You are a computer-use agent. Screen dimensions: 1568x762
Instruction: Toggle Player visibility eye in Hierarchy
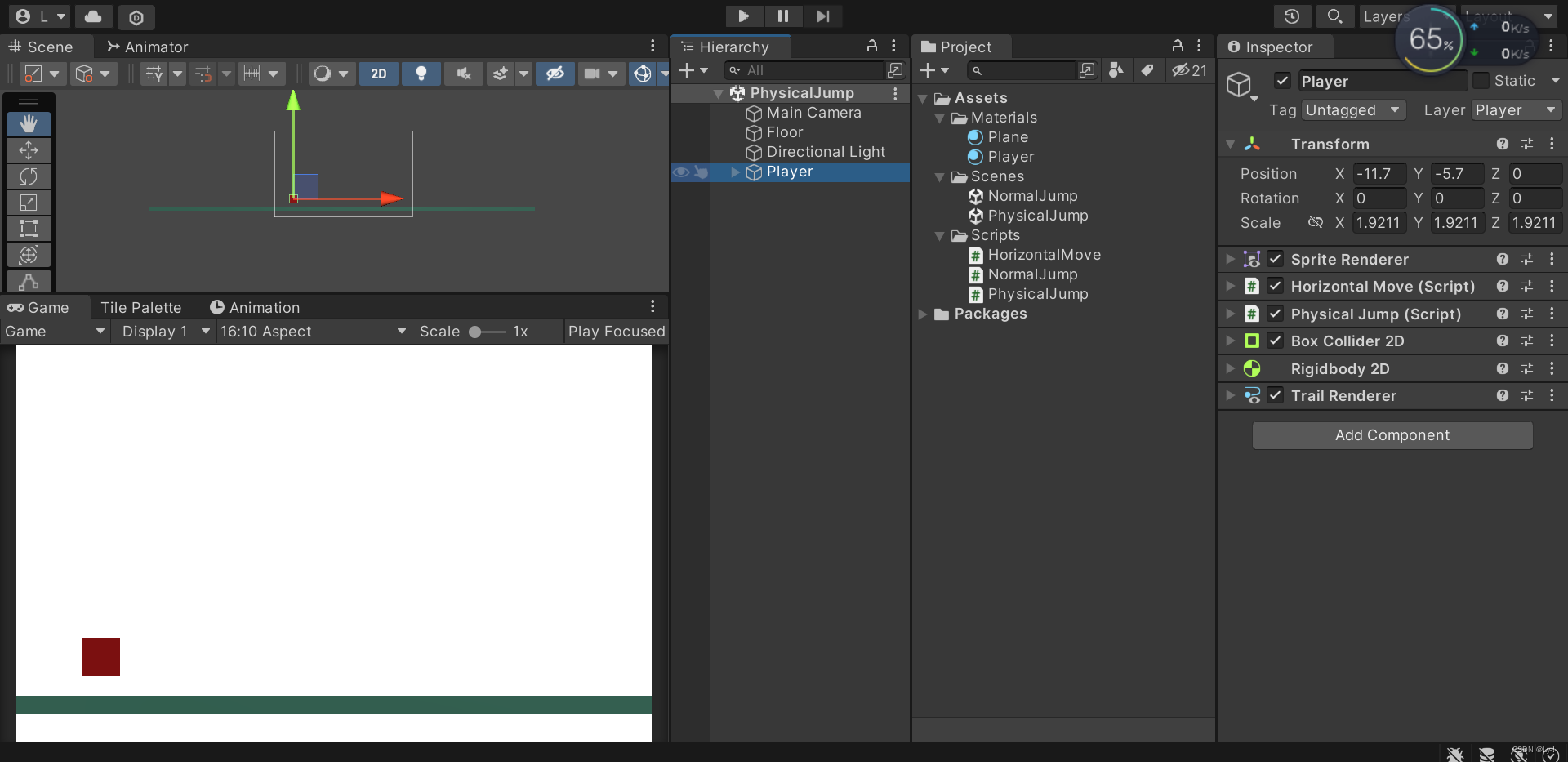(x=680, y=172)
